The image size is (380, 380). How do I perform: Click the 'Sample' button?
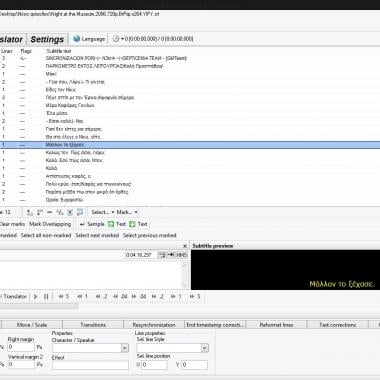click(x=92, y=224)
